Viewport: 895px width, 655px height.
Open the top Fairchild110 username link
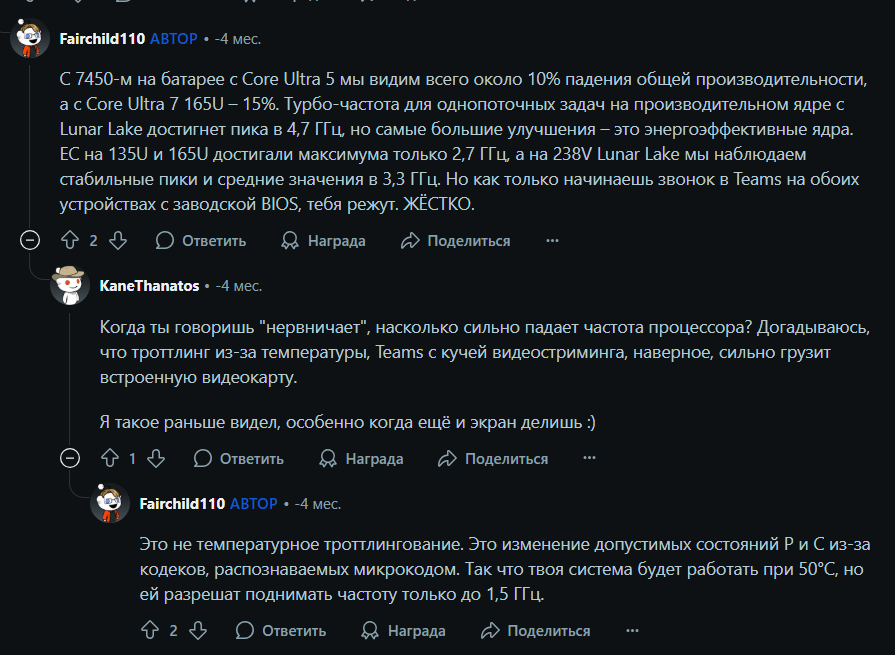tap(101, 39)
